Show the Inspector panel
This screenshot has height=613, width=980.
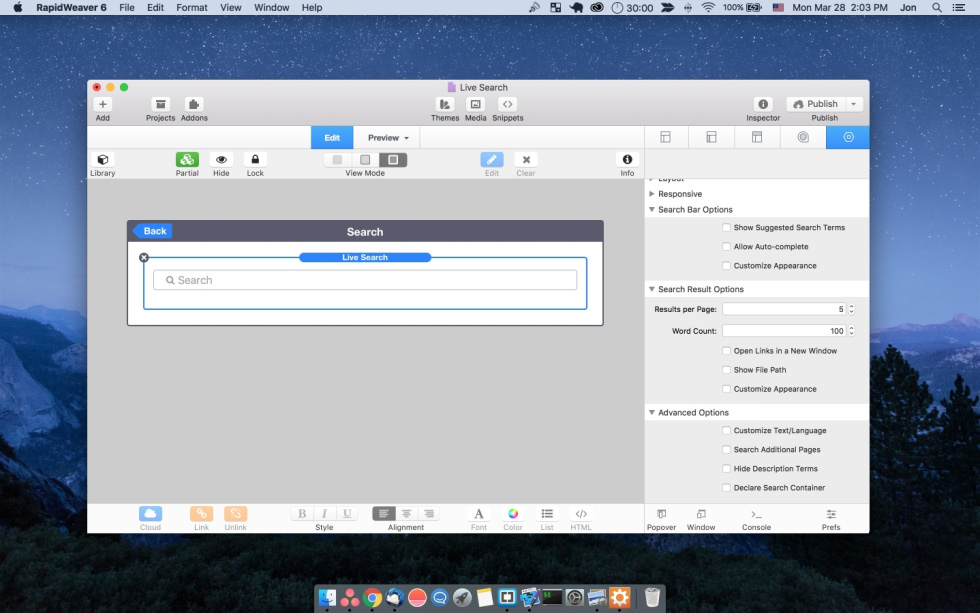point(763,104)
